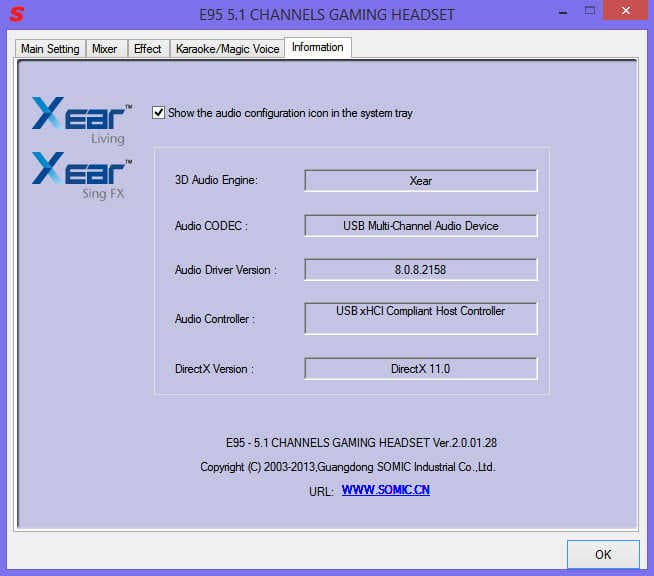The width and height of the screenshot is (654, 576).
Task: Click the Xear Sing FX logo
Action: tap(82, 176)
